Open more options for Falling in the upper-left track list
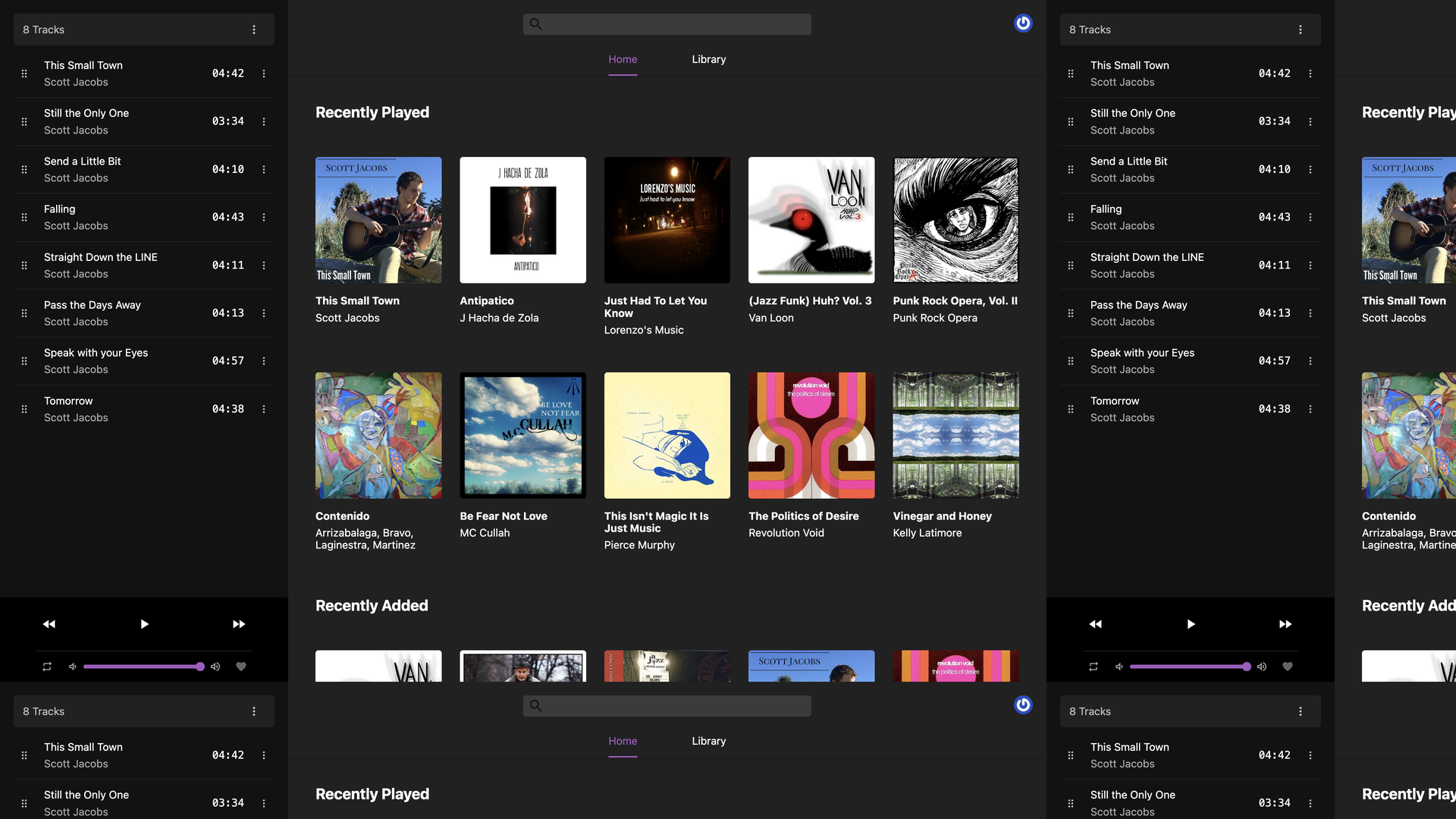 tap(264, 217)
